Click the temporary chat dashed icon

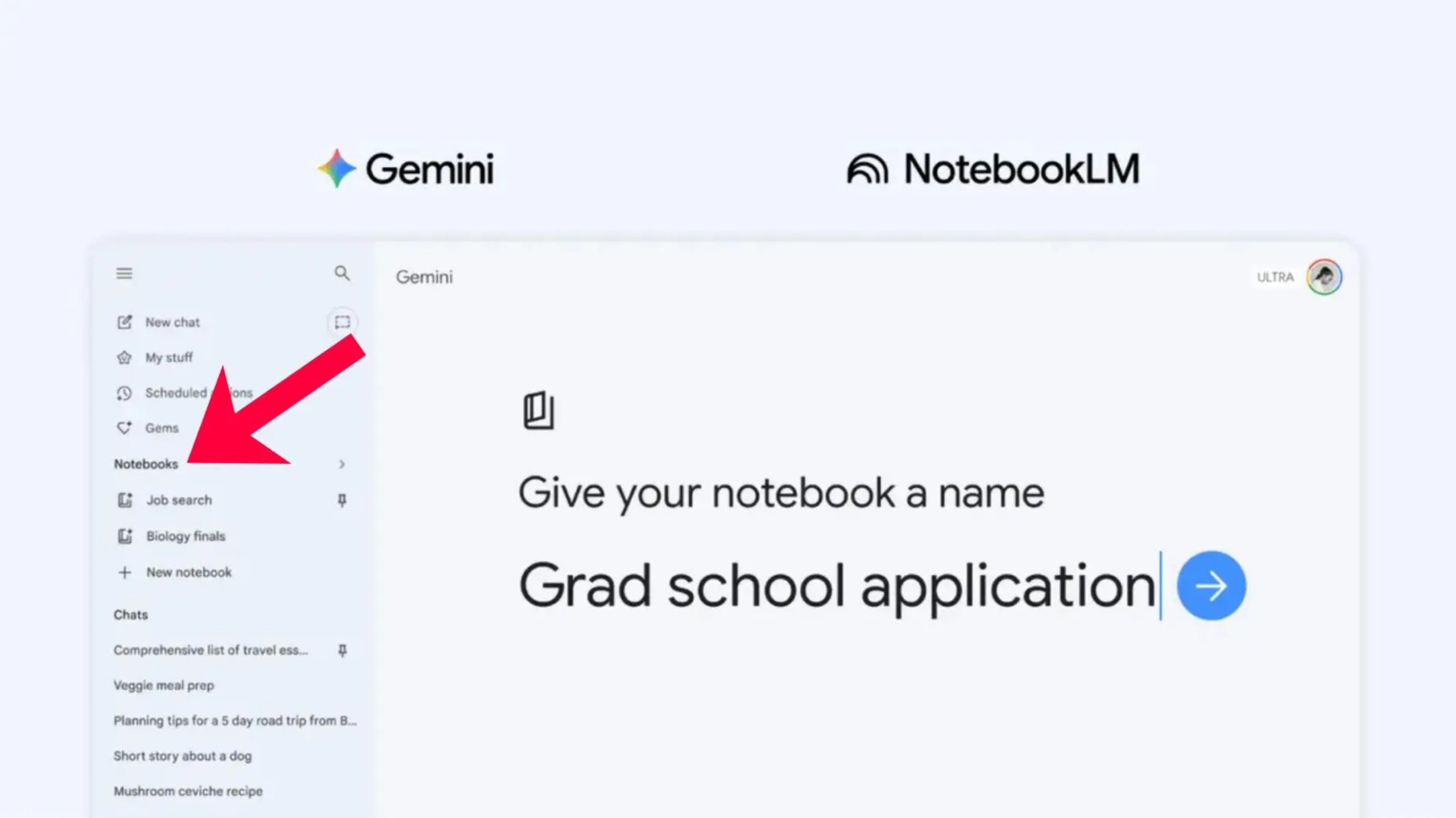point(342,323)
